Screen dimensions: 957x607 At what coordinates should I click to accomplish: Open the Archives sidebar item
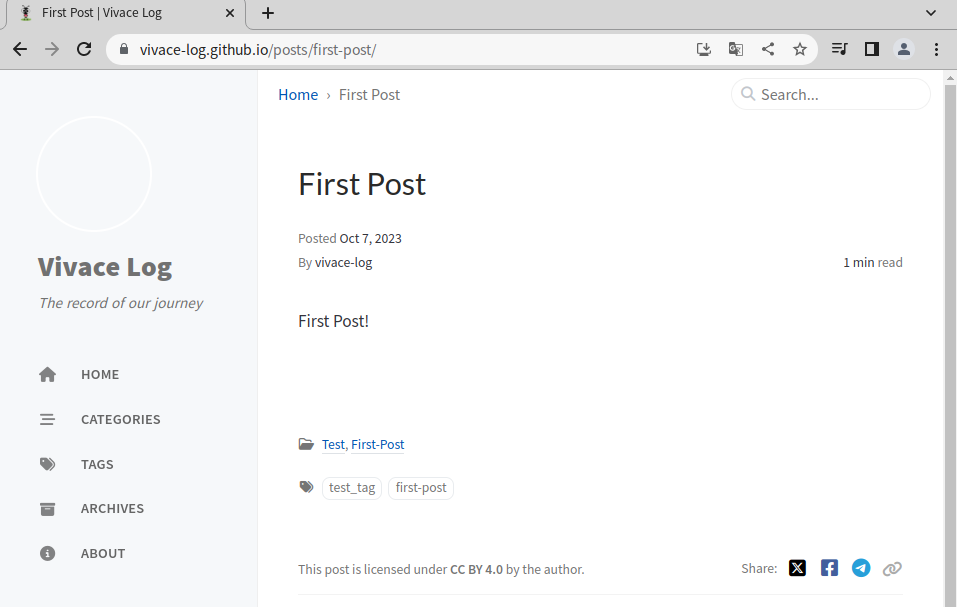[x=112, y=509]
